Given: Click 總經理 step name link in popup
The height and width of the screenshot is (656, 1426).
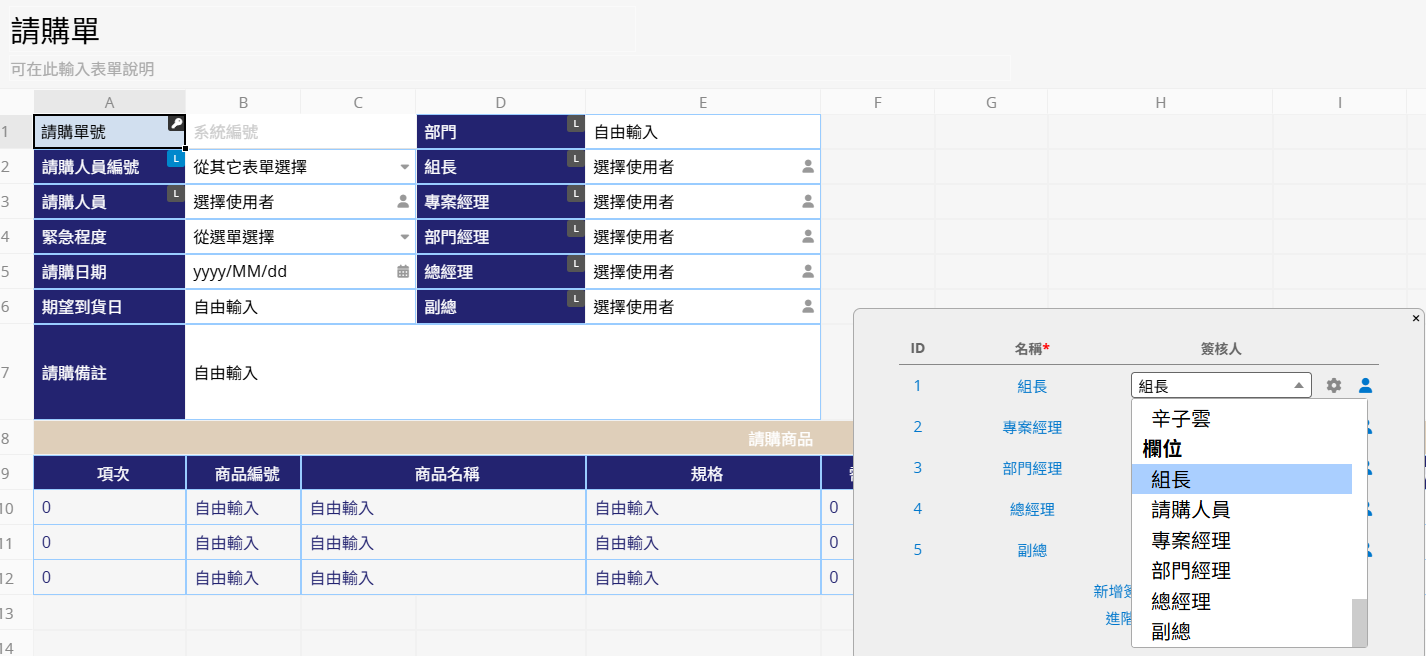Looking at the screenshot, I should click(x=1032, y=509).
